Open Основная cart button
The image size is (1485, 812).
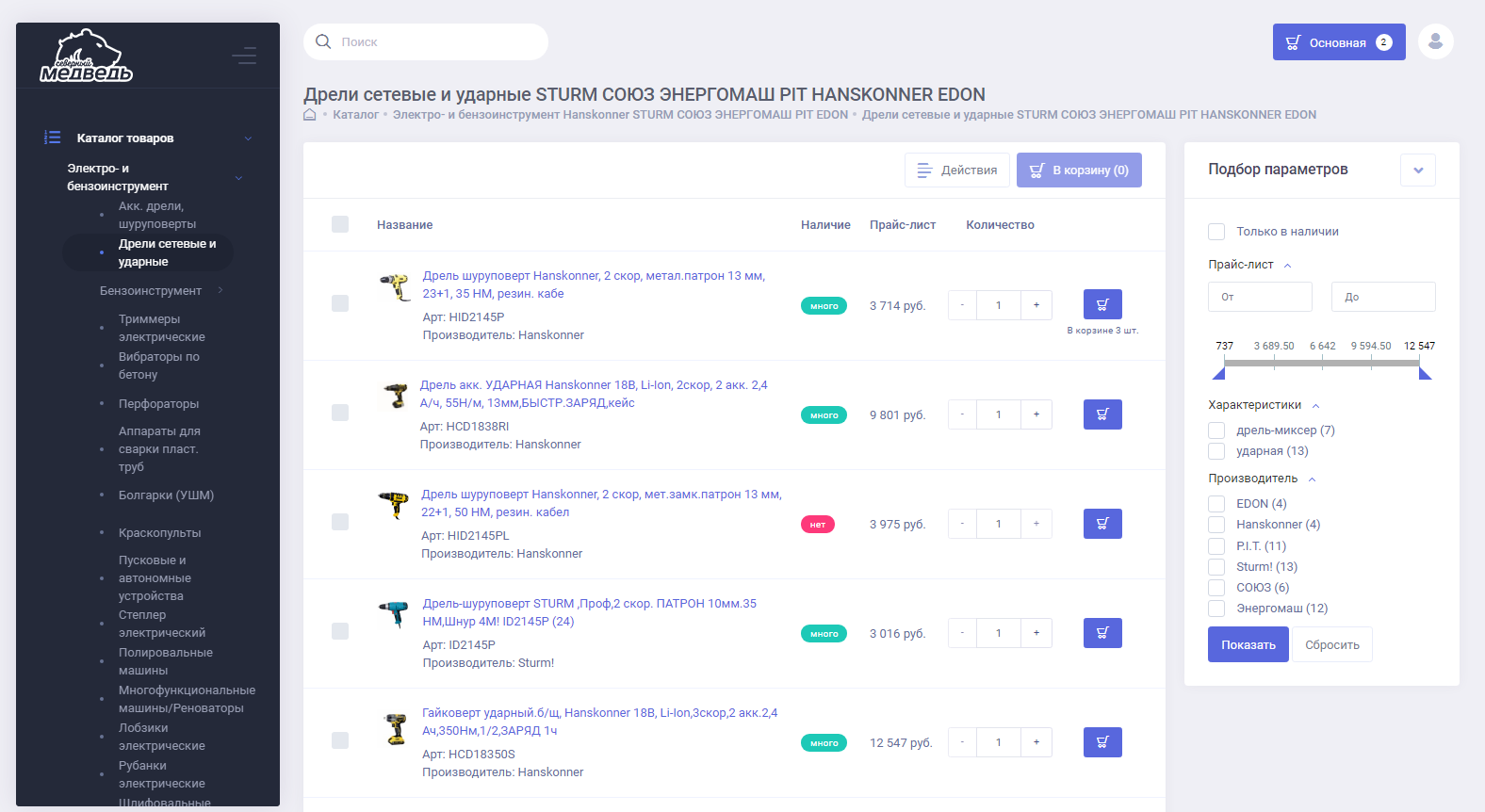tap(1339, 42)
